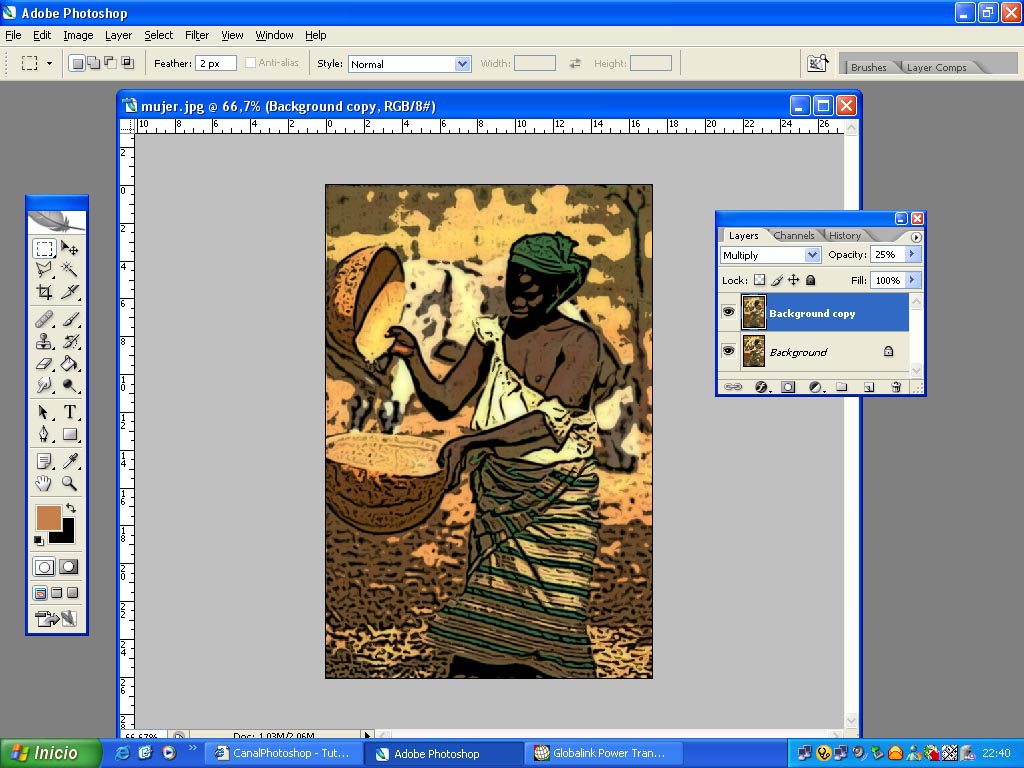Screen dimensions: 1024x768
Task: Open the layer style menu icon
Action: click(x=761, y=387)
